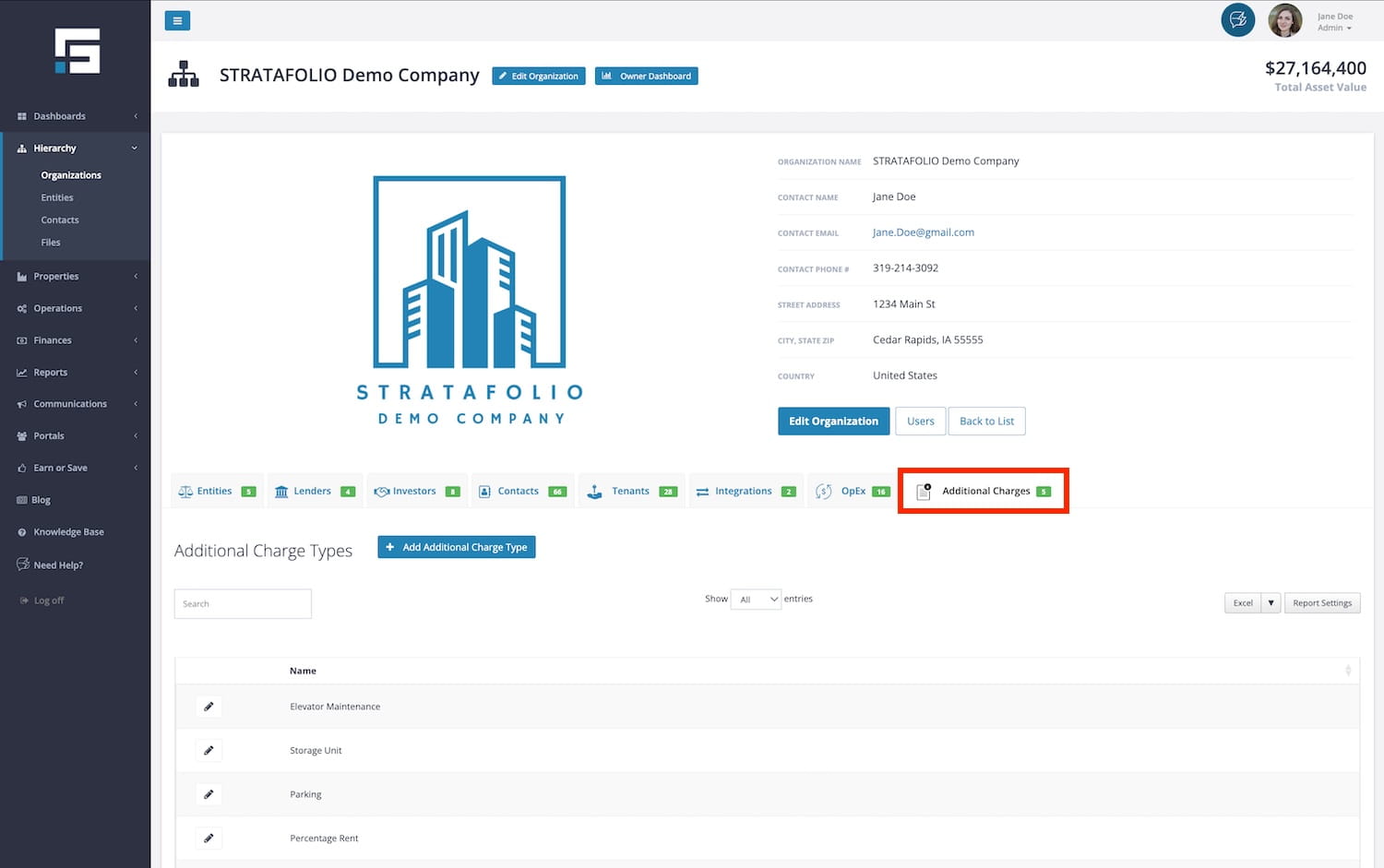Click the hamburger menu icon in top bar
This screenshot has height=868, width=1384.
[x=177, y=20]
